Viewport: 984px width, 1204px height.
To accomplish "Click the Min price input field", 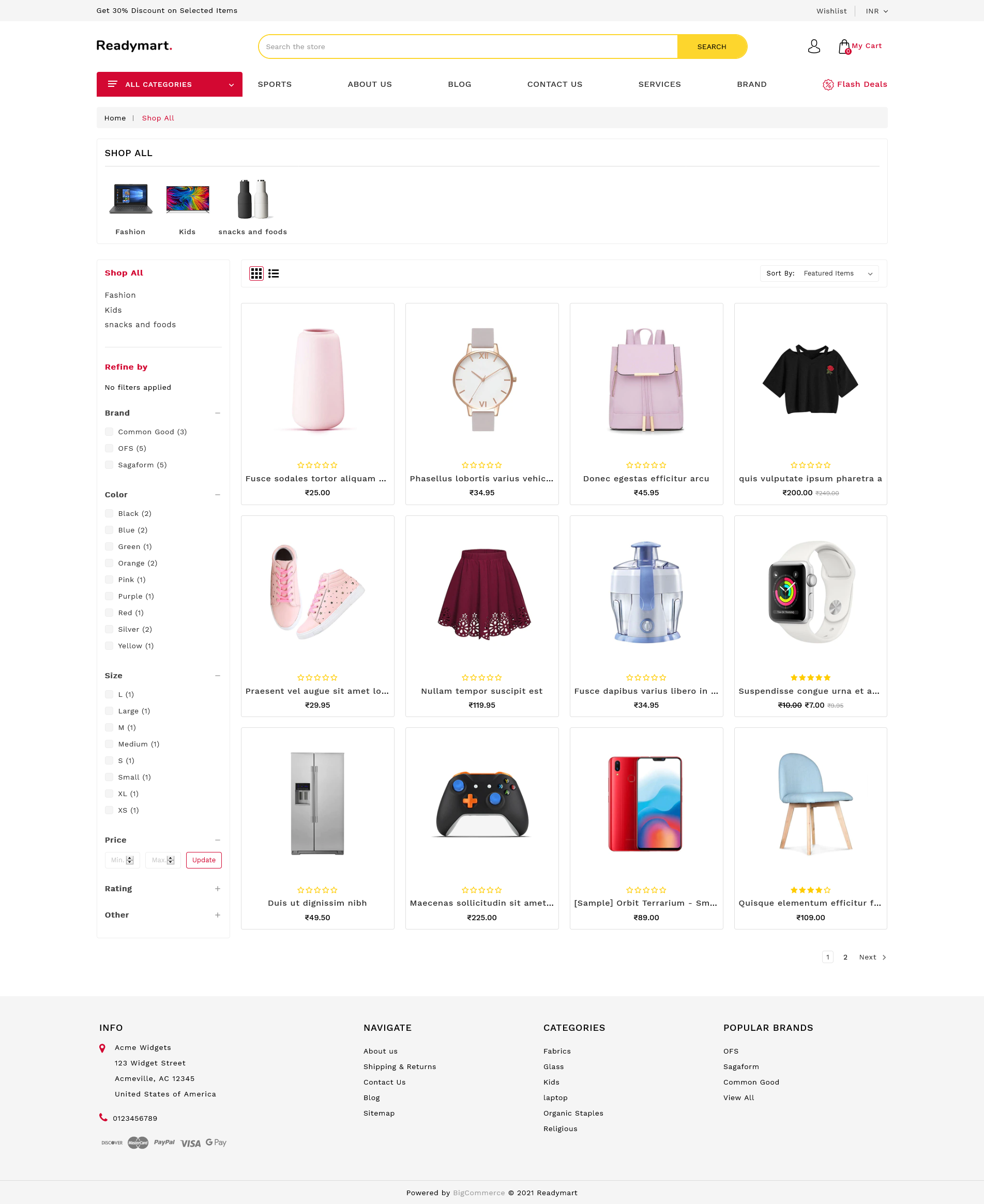I will 122,860.
